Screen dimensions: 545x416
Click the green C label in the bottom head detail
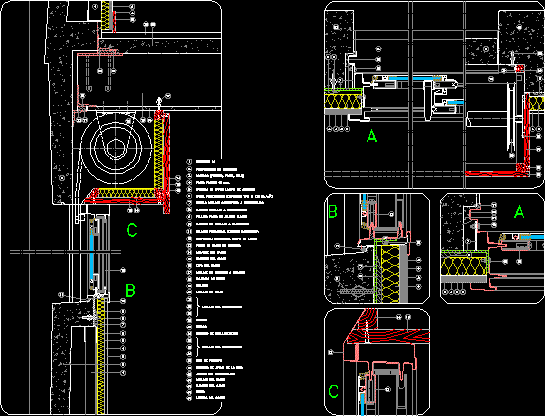point(333,391)
